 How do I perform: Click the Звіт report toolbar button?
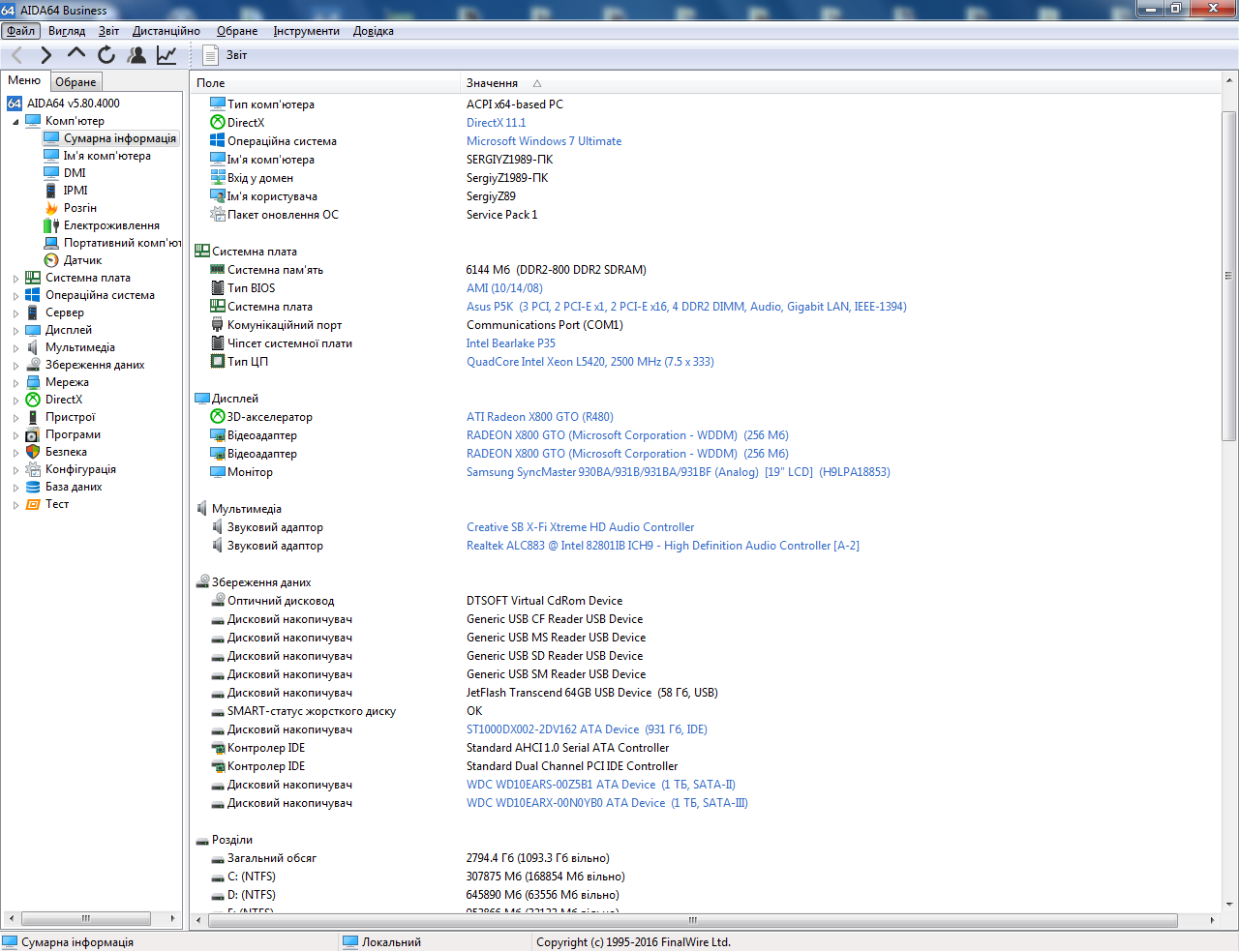point(225,55)
